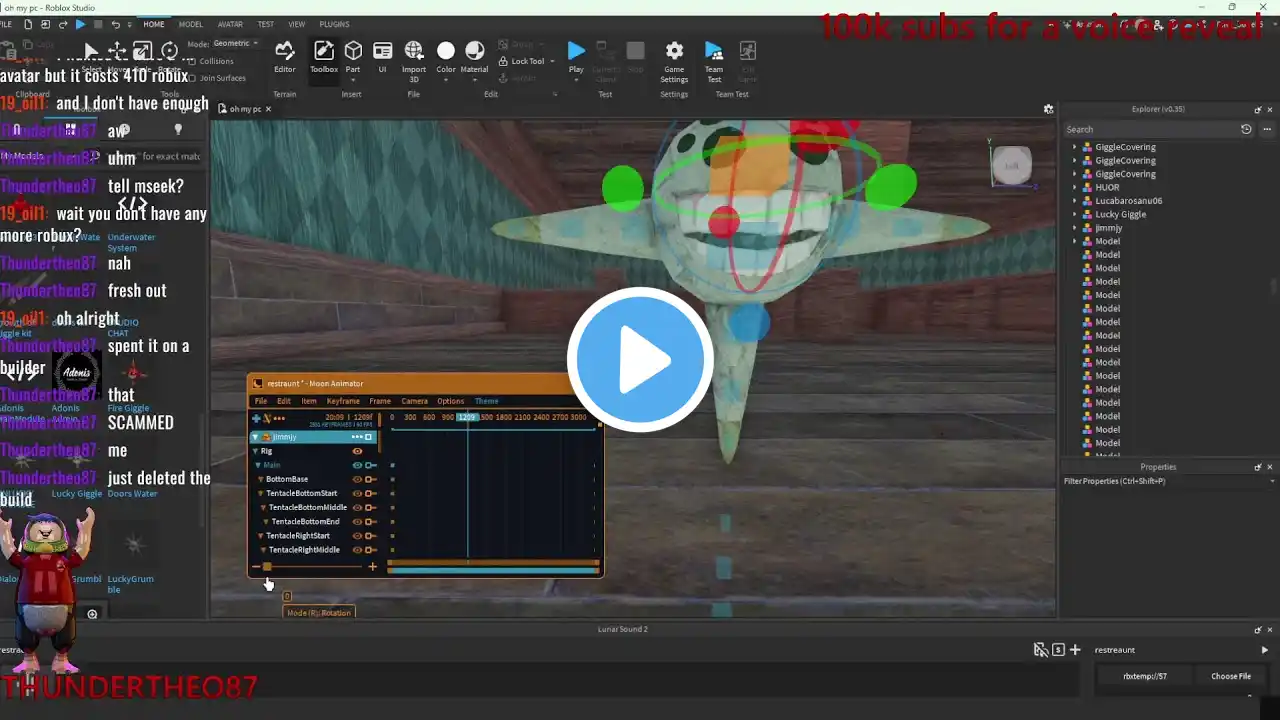Screen dimensions: 1280x720
Task: Toggle visibility eye for Main
Action: tap(357, 465)
